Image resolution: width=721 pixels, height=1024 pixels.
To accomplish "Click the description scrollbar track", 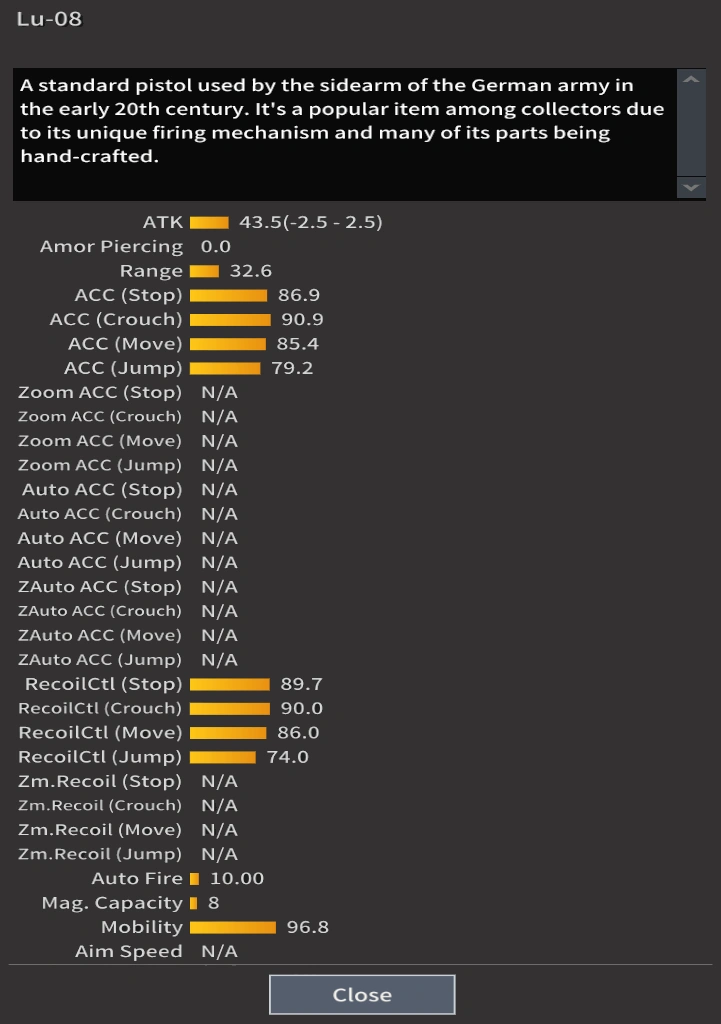I will tap(691, 135).
